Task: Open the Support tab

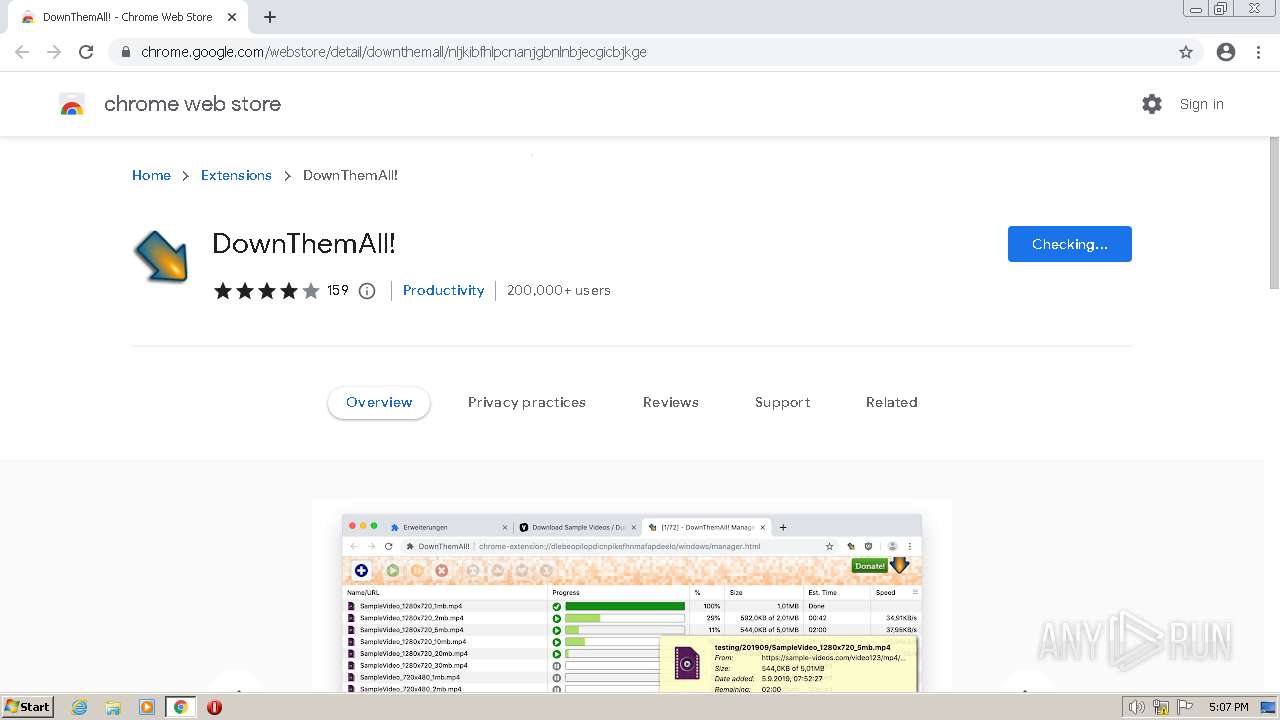Action: [x=783, y=402]
